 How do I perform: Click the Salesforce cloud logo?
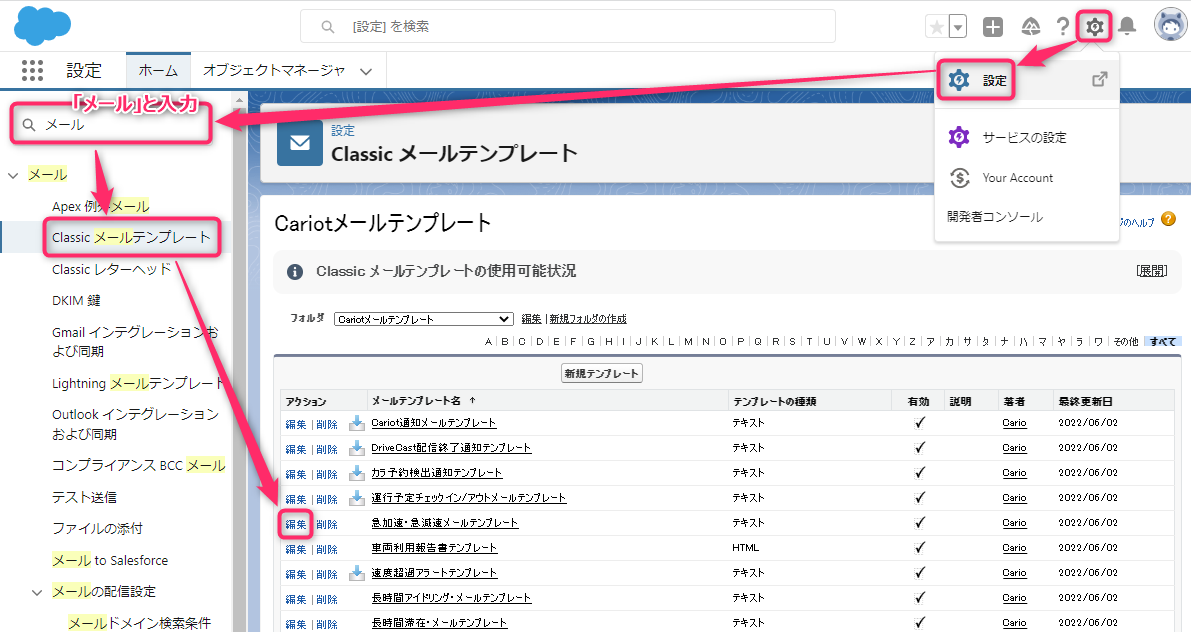point(43,25)
